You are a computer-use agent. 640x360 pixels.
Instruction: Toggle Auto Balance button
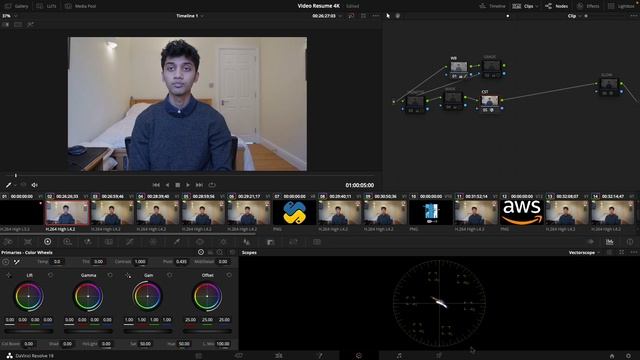point(6,262)
